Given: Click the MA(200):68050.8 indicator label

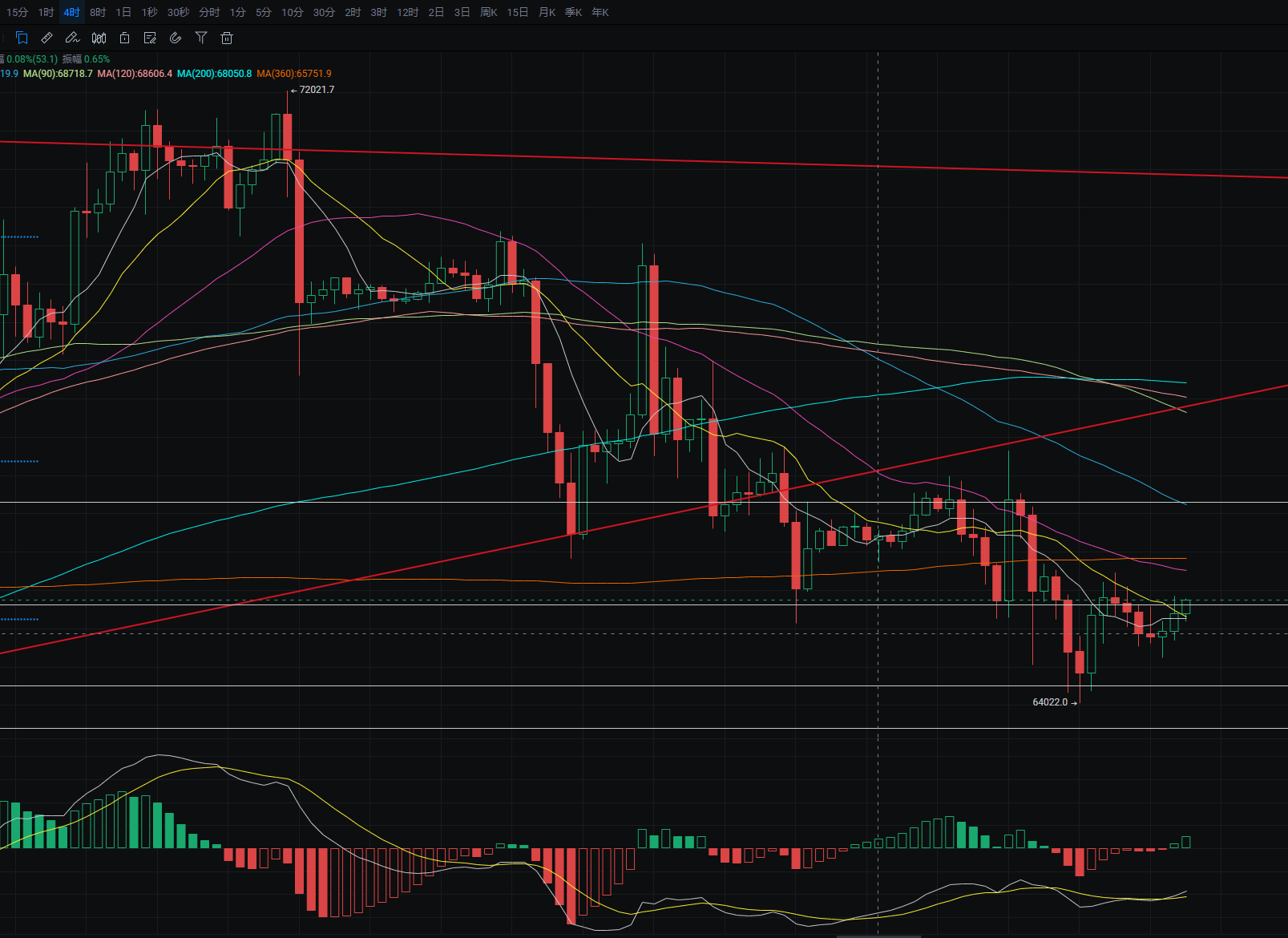Looking at the screenshot, I should 214,73.
